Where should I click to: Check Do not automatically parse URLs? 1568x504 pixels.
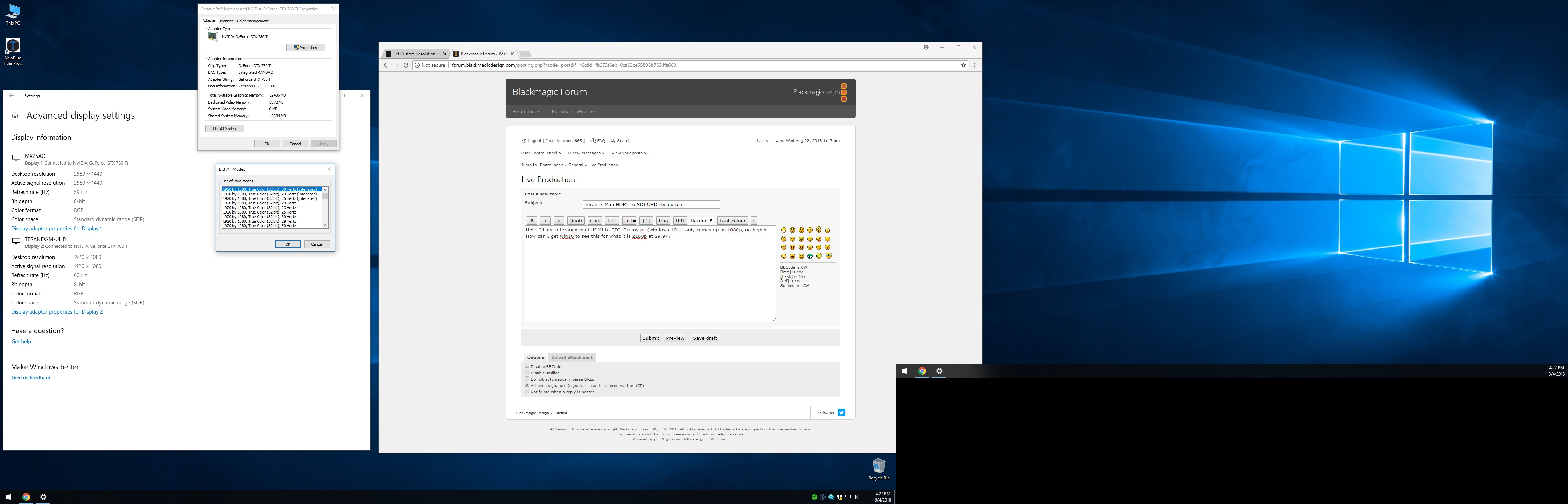point(527,379)
